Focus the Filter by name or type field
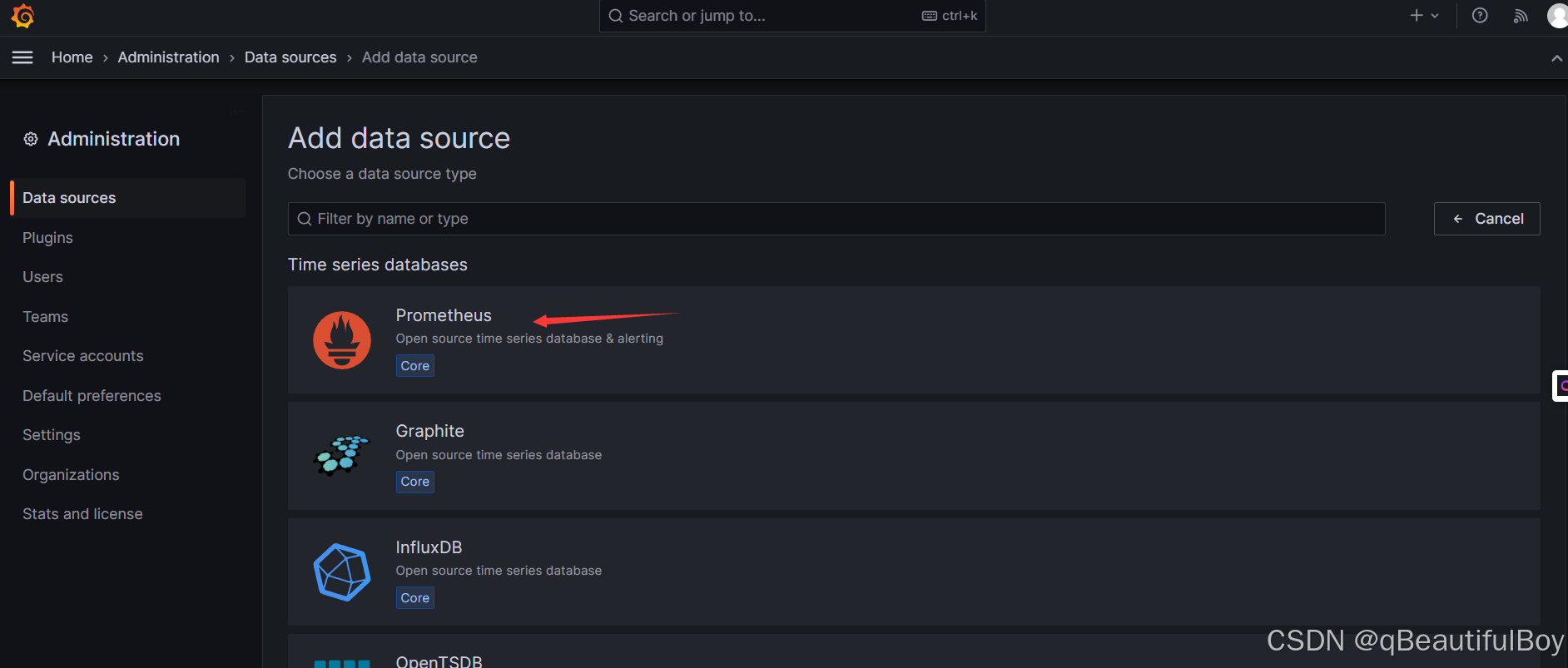This screenshot has height=668, width=1568. 836,219
